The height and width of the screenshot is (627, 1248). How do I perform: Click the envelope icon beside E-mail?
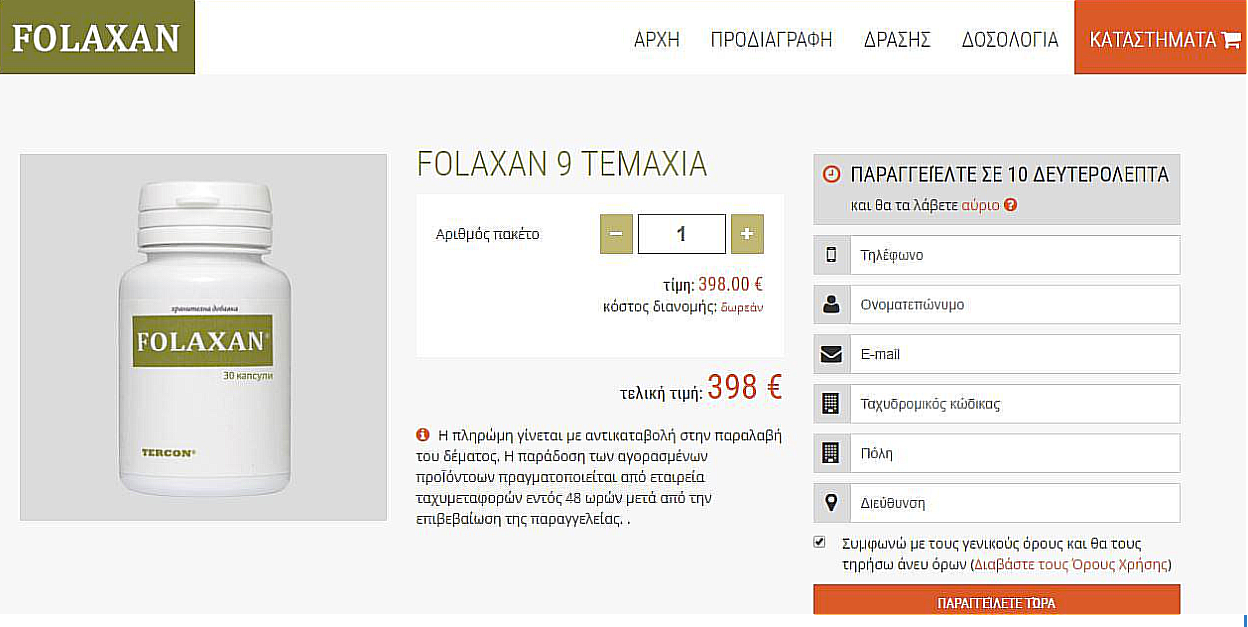831,354
